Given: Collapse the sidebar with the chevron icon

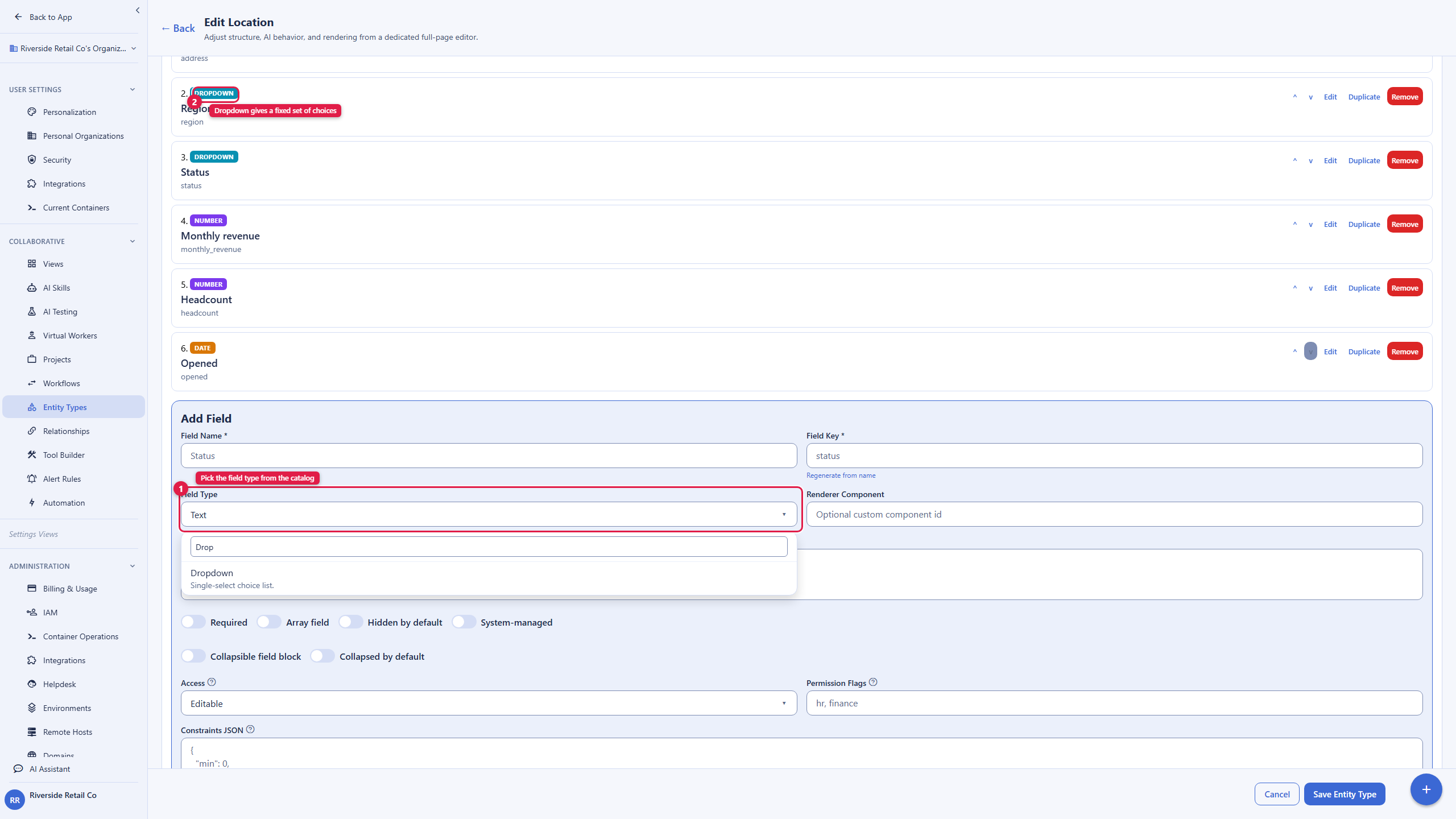Looking at the screenshot, I should 138,10.
